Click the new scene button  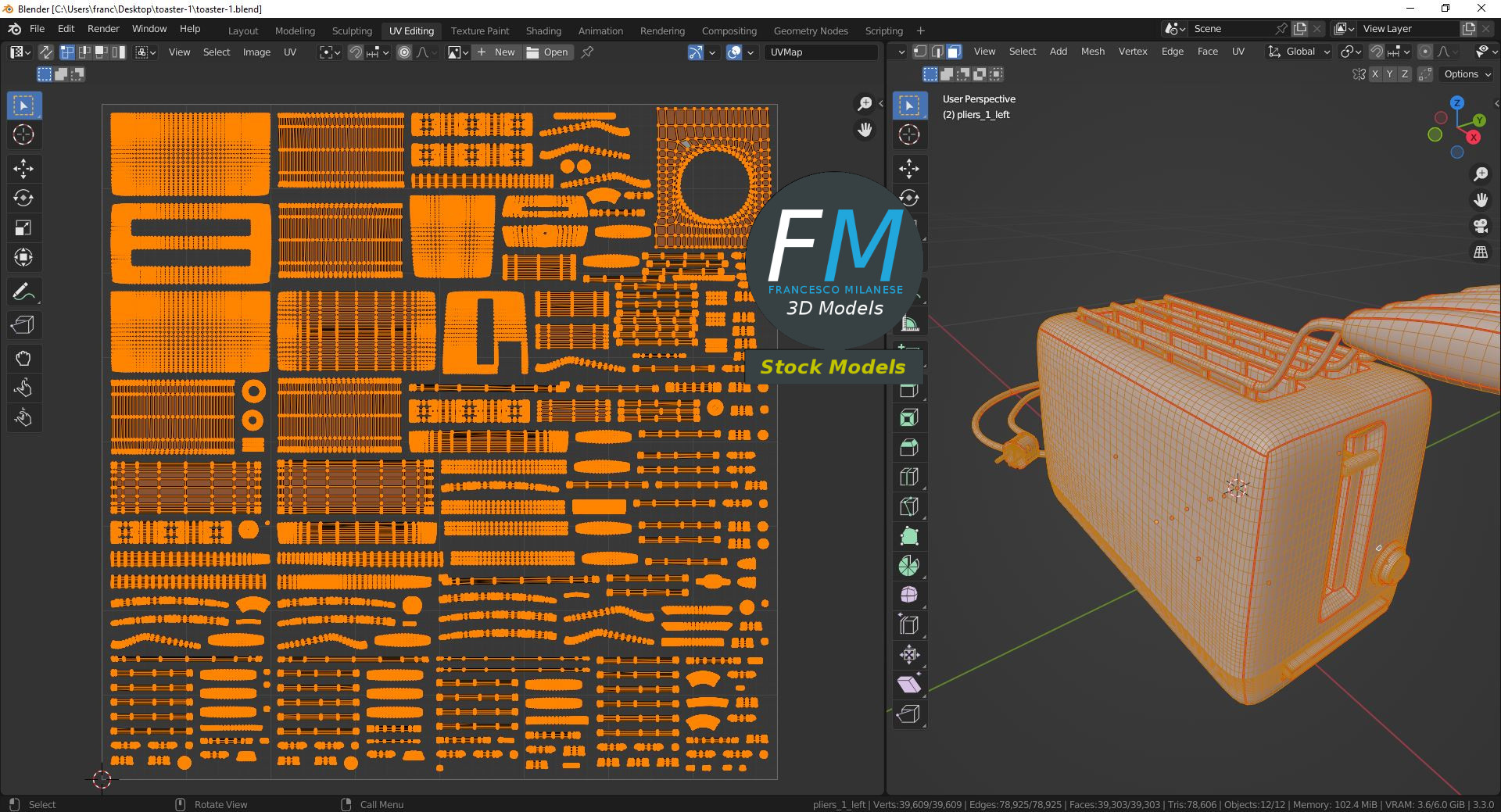(1300, 29)
